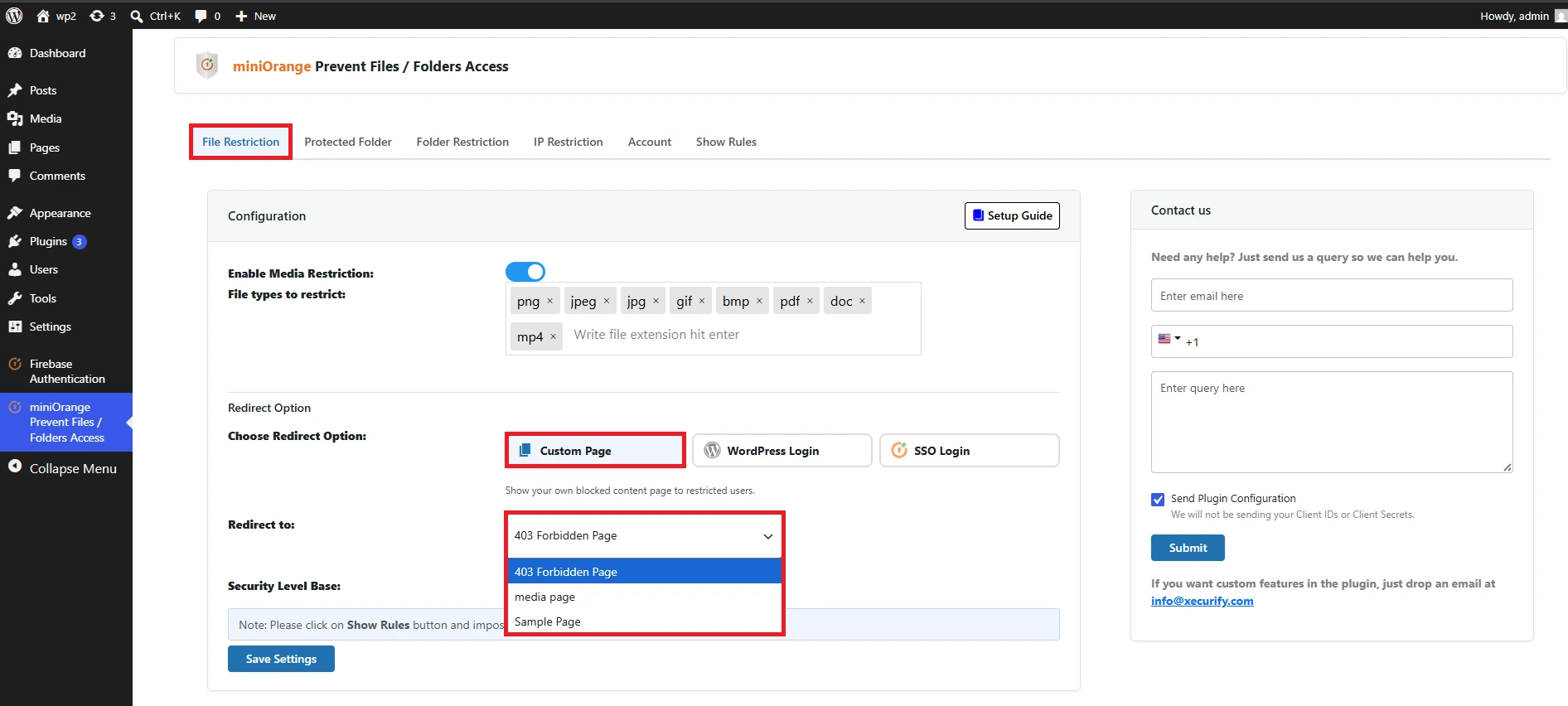Switch to Folder Restriction tab
Screen dimensions: 1568x706
click(462, 142)
